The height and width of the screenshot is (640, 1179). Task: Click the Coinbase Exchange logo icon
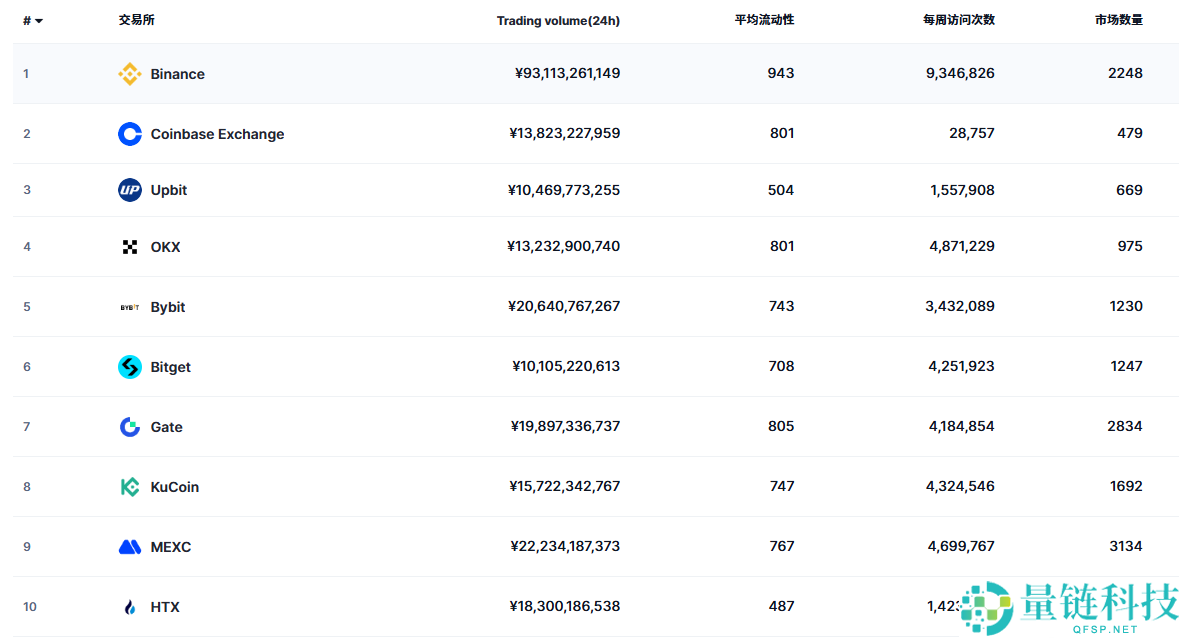[x=129, y=134]
